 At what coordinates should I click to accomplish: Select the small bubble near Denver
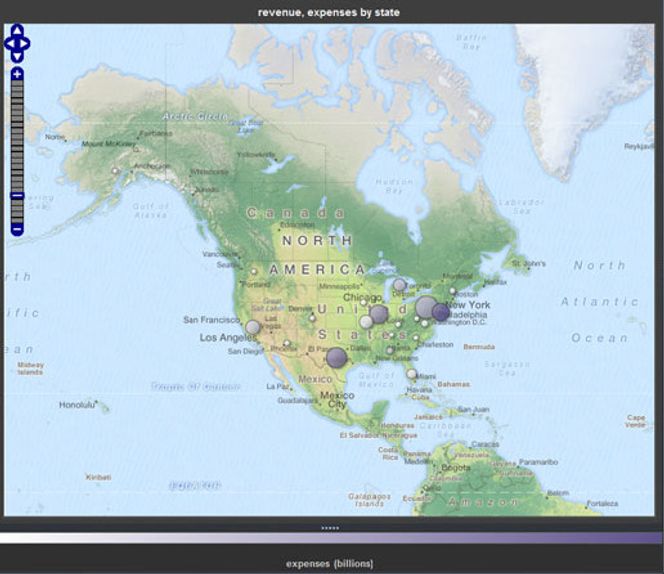pyautogui.click(x=313, y=318)
